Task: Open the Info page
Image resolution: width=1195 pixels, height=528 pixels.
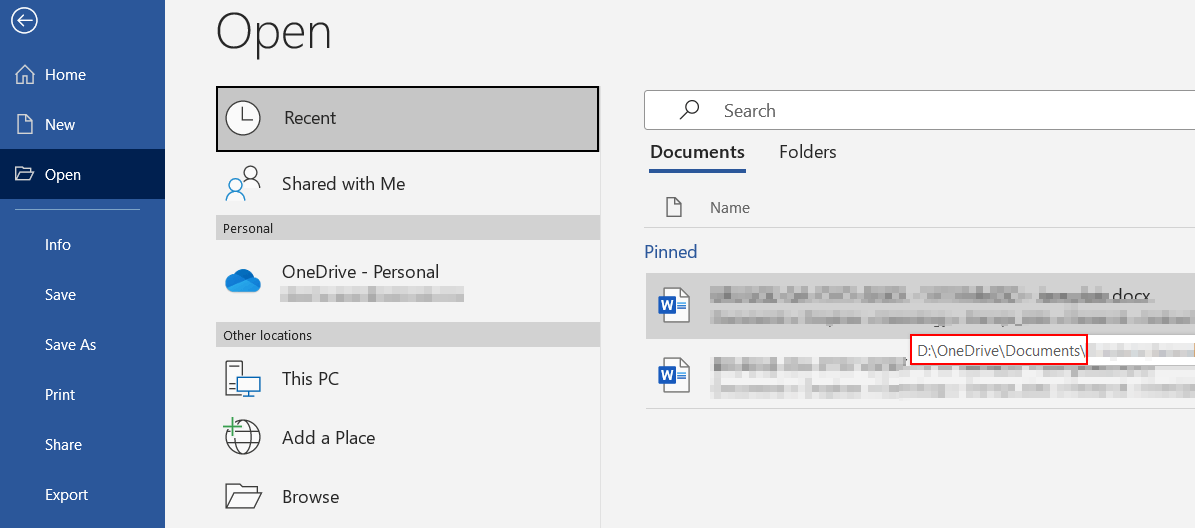Action: click(82, 245)
